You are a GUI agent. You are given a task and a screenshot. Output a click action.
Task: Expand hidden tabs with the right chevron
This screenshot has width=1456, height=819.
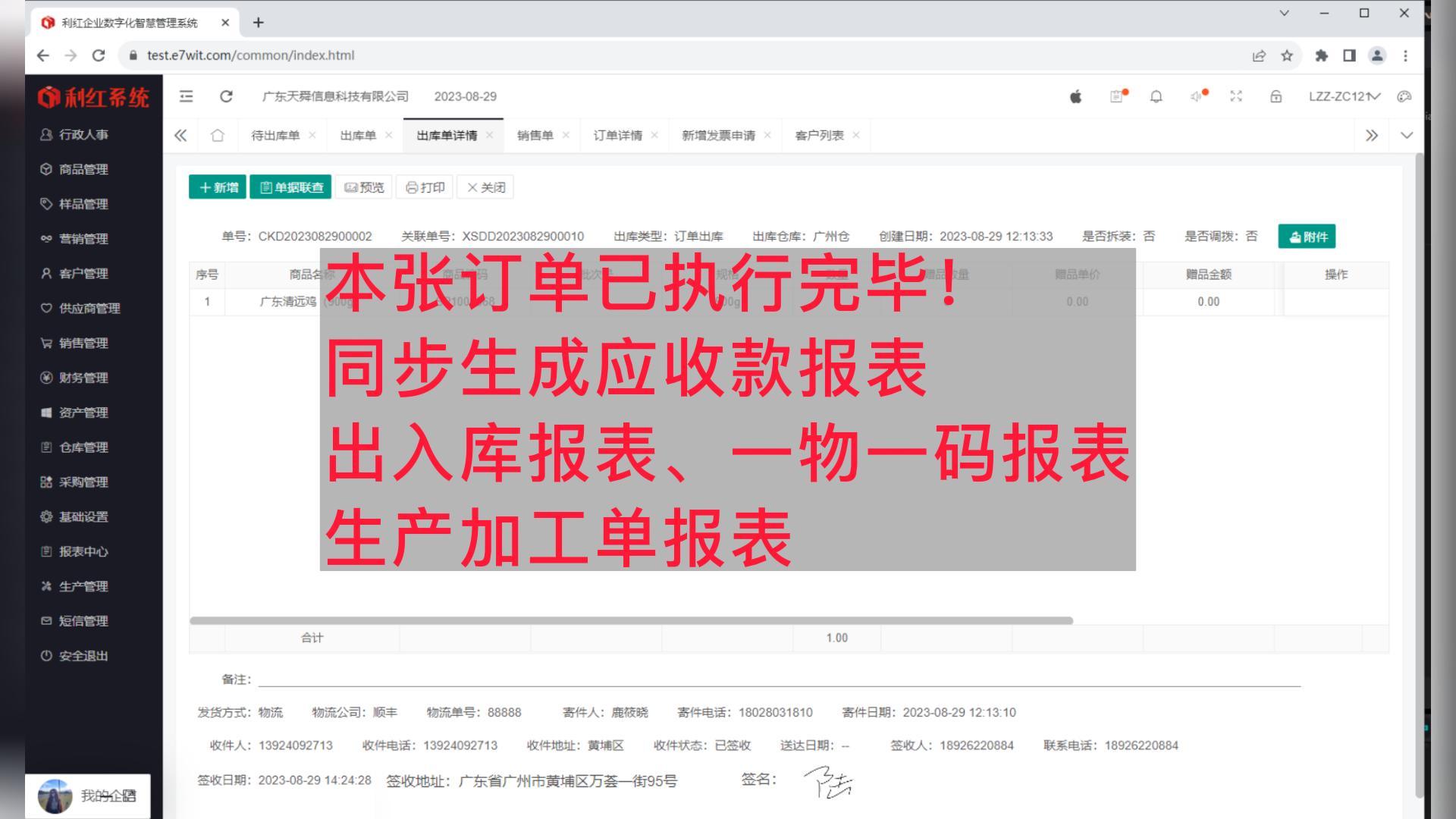pyautogui.click(x=1371, y=135)
